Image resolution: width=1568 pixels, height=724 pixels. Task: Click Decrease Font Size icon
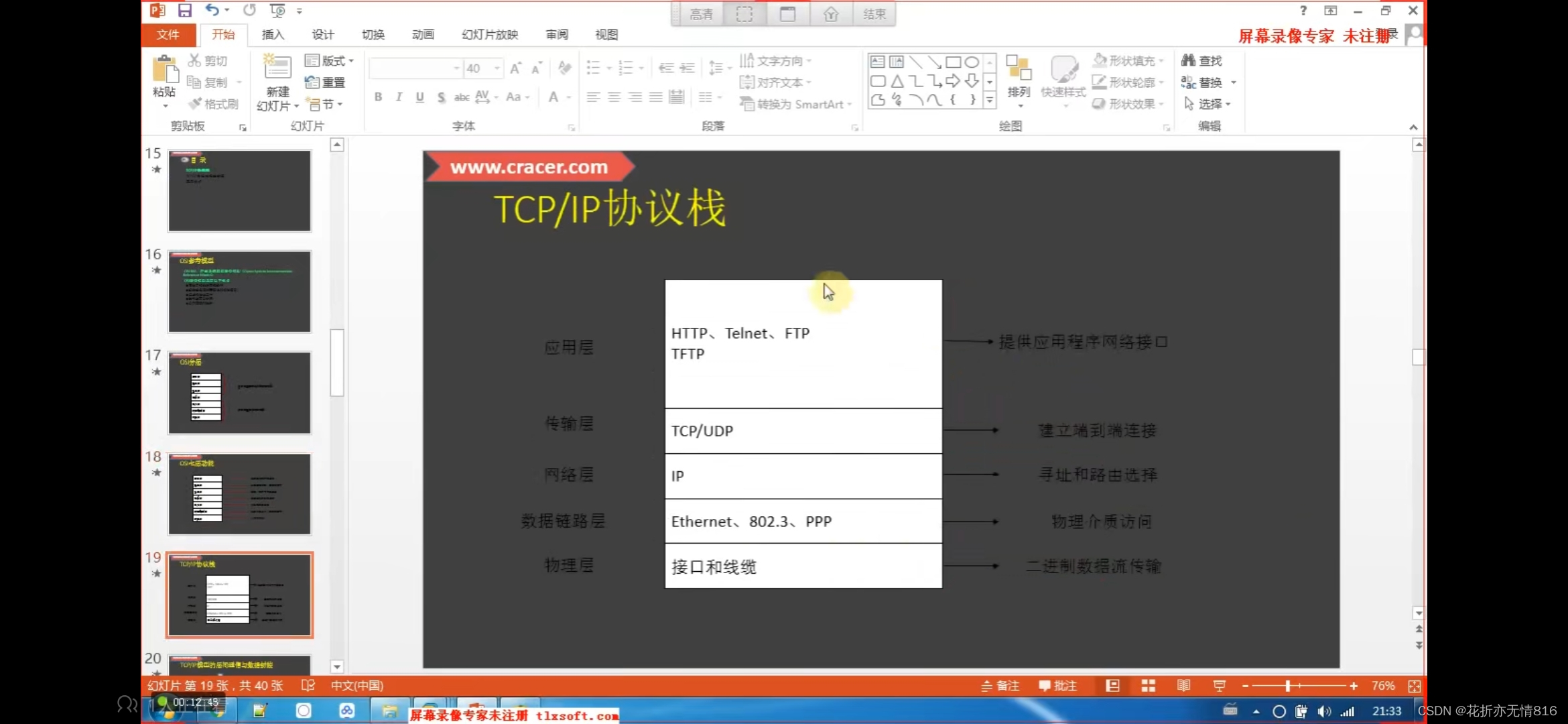coord(537,68)
